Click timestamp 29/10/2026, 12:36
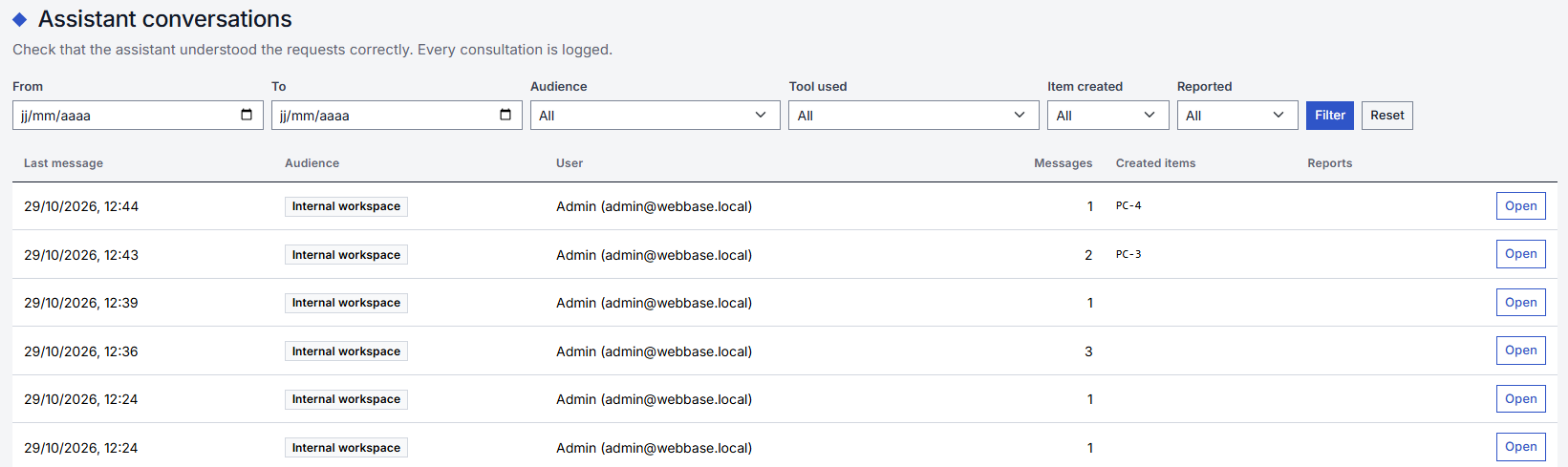The height and width of the screenshot is (467, 1568). pos(81,351)
